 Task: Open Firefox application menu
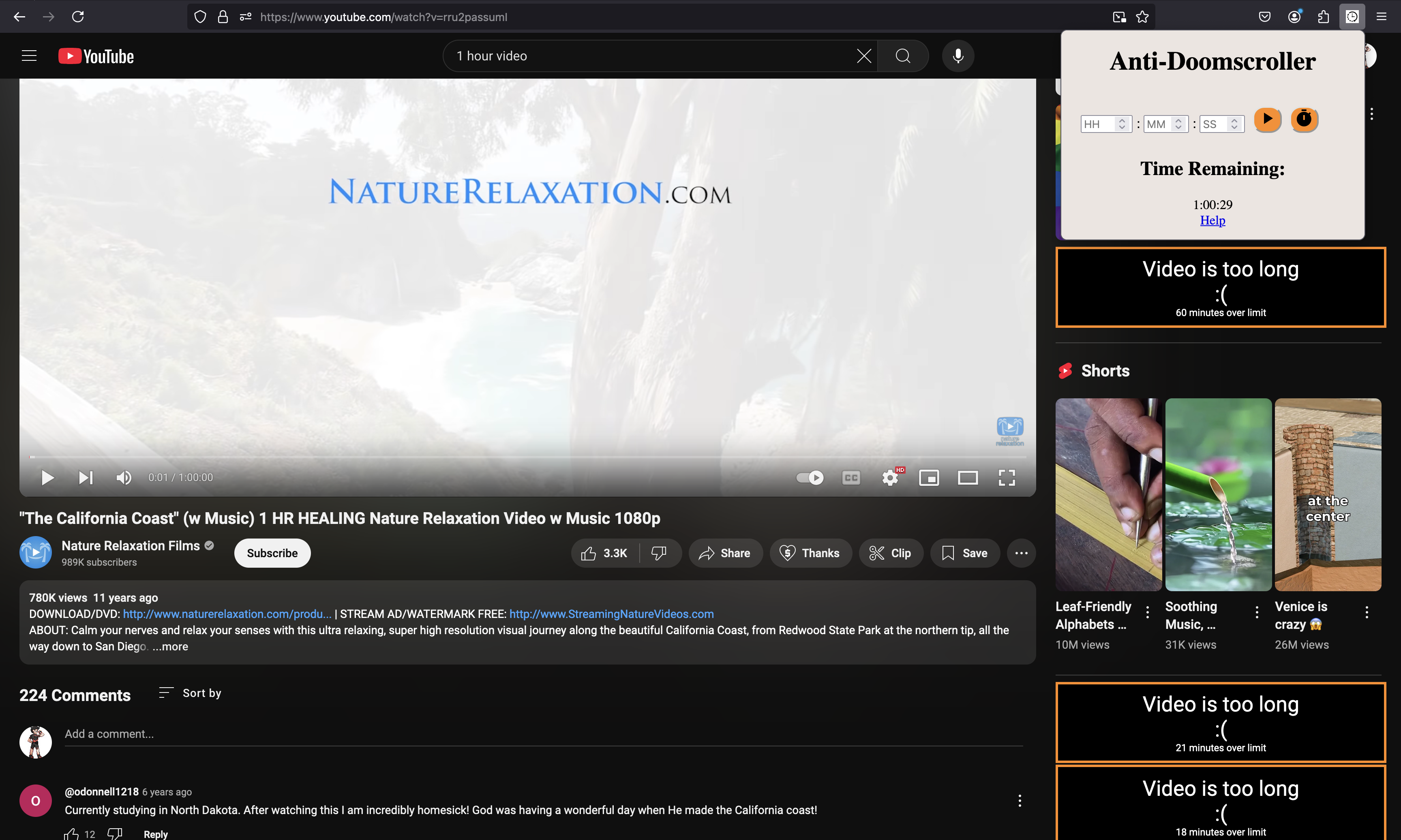(1381, 17)
